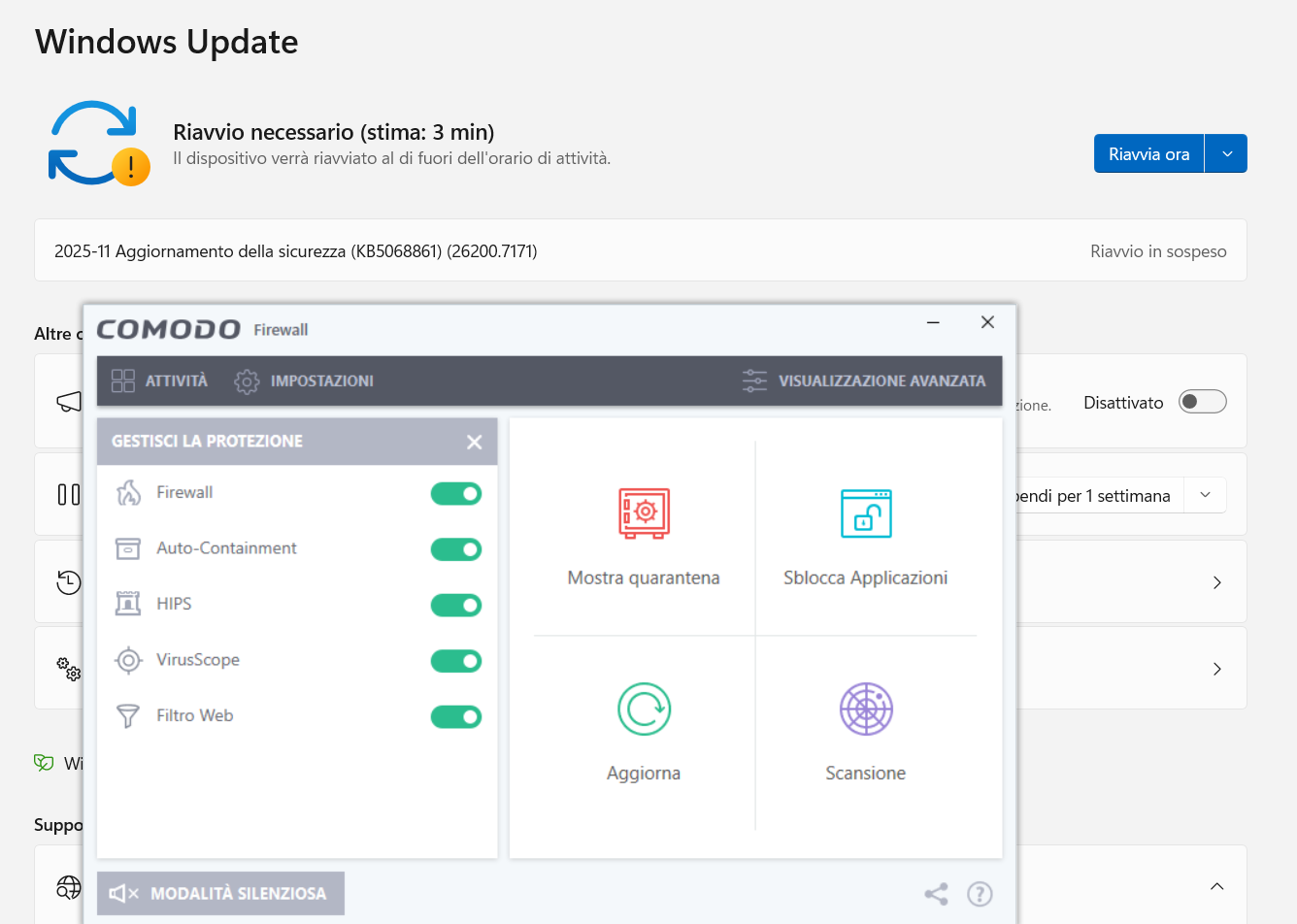Screen dimensions: 1297x924
Task: Click the Sblocca Applicazioni unlock icon
Action: pos(866,513)
